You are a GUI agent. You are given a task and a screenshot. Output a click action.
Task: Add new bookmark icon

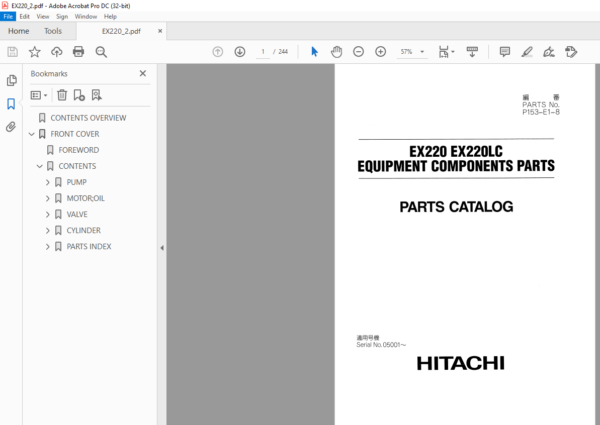(x=79, y=95)
